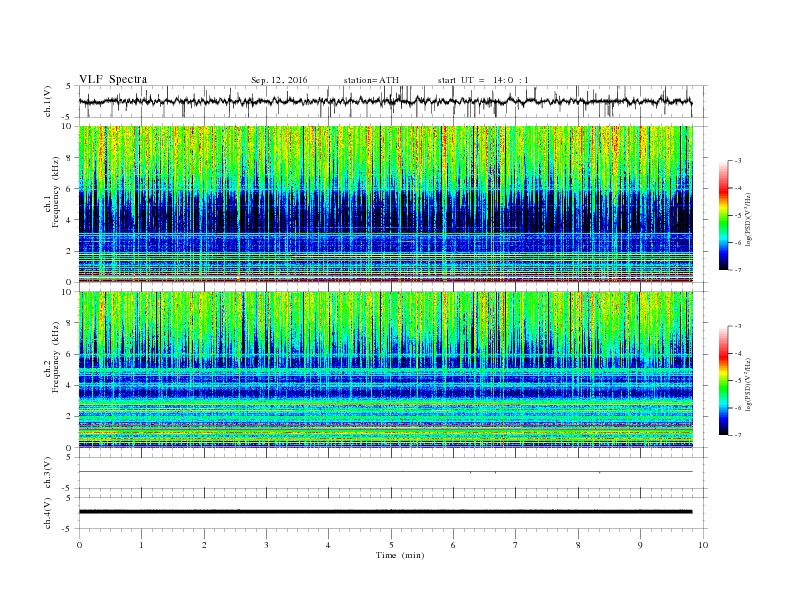792x612 pixels.
Task: Click the "8" kHz tick on ch.1 frequency axis
Action: (70, 158)
